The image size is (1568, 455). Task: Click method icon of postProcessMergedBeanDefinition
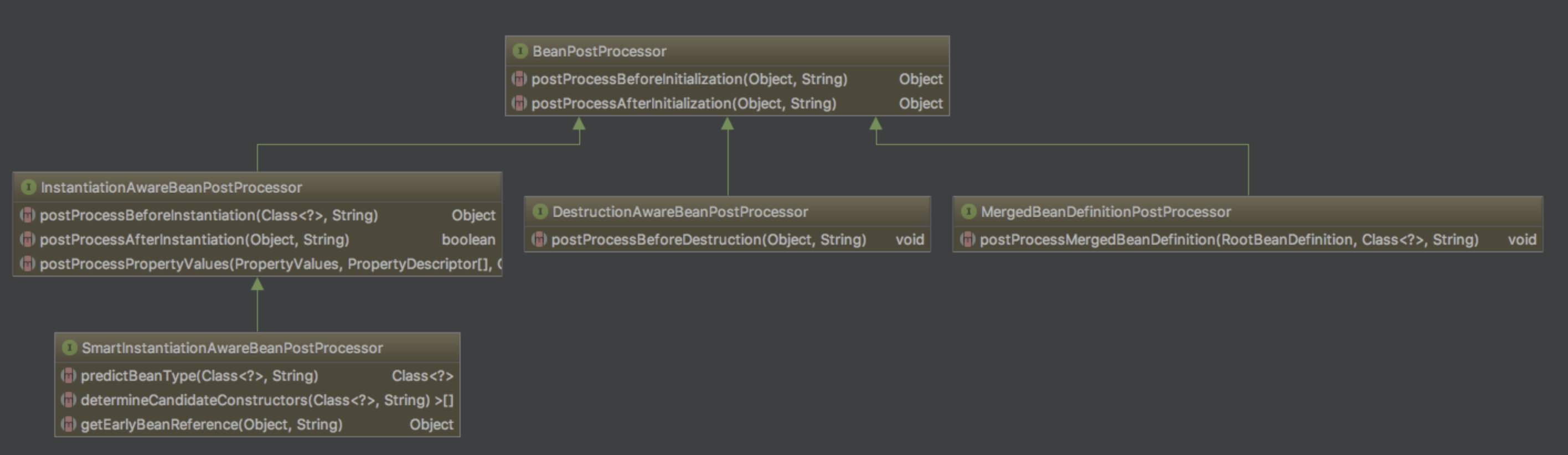click(x=967, y=240)
